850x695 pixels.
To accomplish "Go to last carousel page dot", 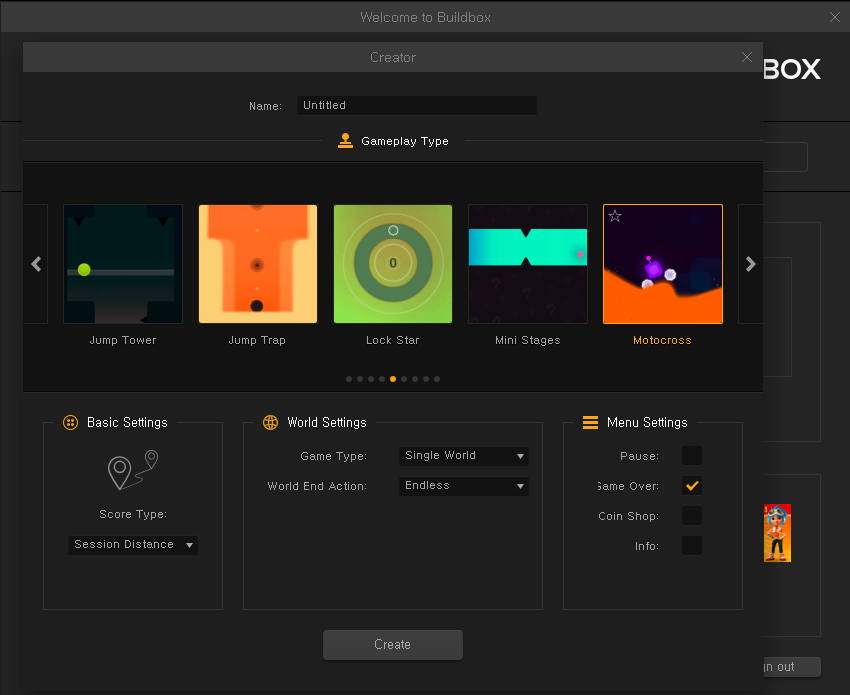I will [x=437, y=379].
